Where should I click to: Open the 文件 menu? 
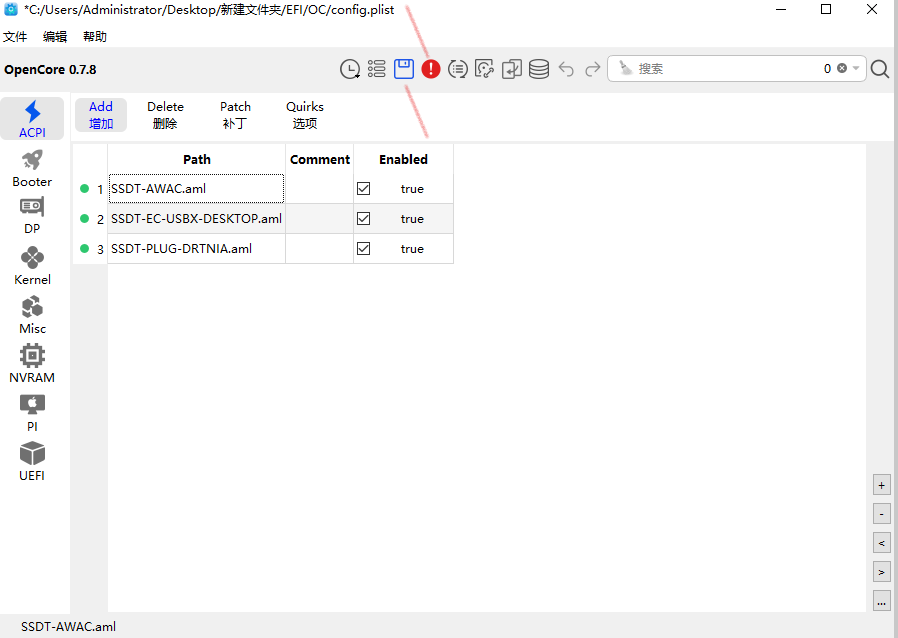click(x=15, y=37)
